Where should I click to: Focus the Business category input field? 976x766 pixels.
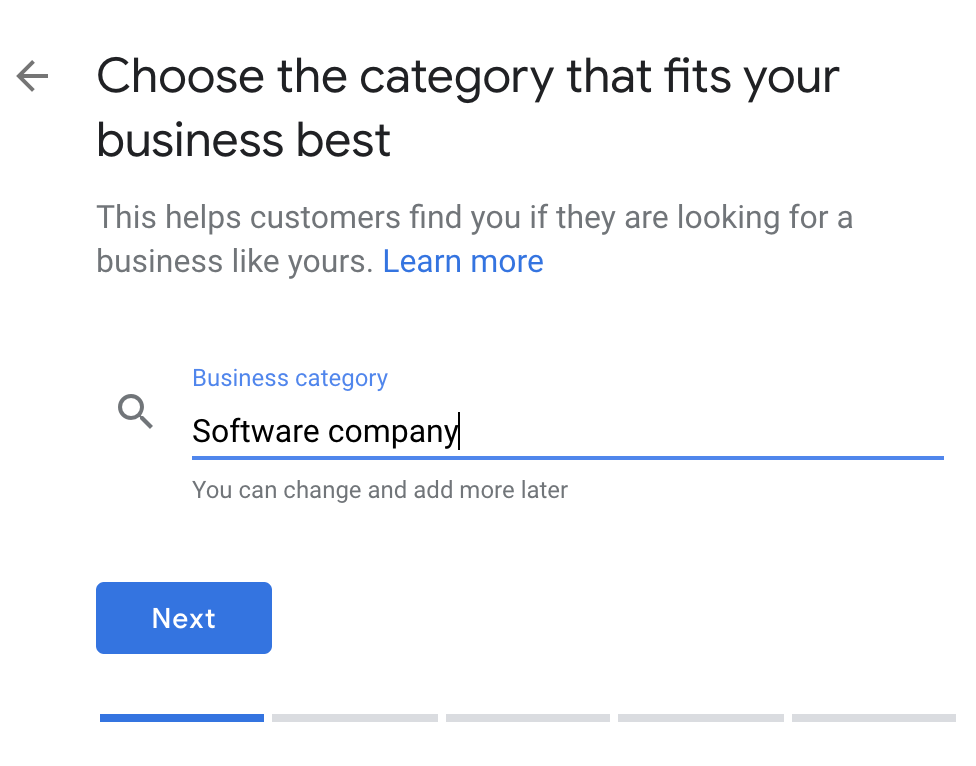point(568,431)
